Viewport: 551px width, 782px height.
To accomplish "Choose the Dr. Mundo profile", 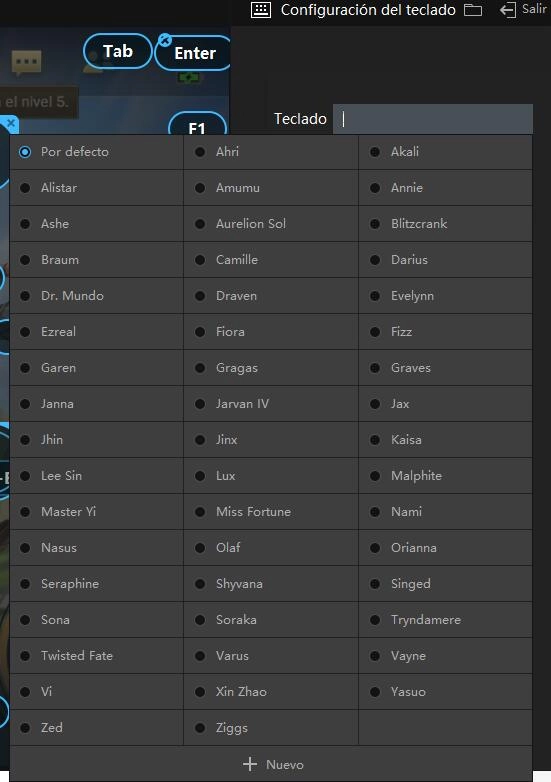I will tap(97, 296).
